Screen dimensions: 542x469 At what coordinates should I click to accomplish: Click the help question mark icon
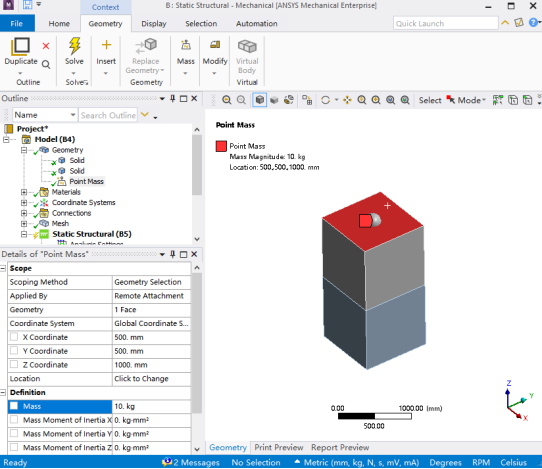point(533,23)
